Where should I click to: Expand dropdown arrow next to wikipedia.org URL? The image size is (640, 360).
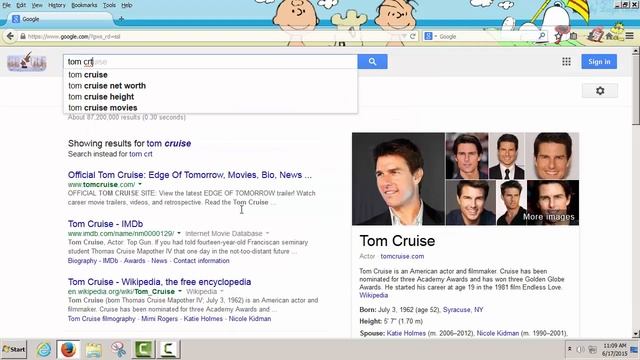[x=180, y=291]
